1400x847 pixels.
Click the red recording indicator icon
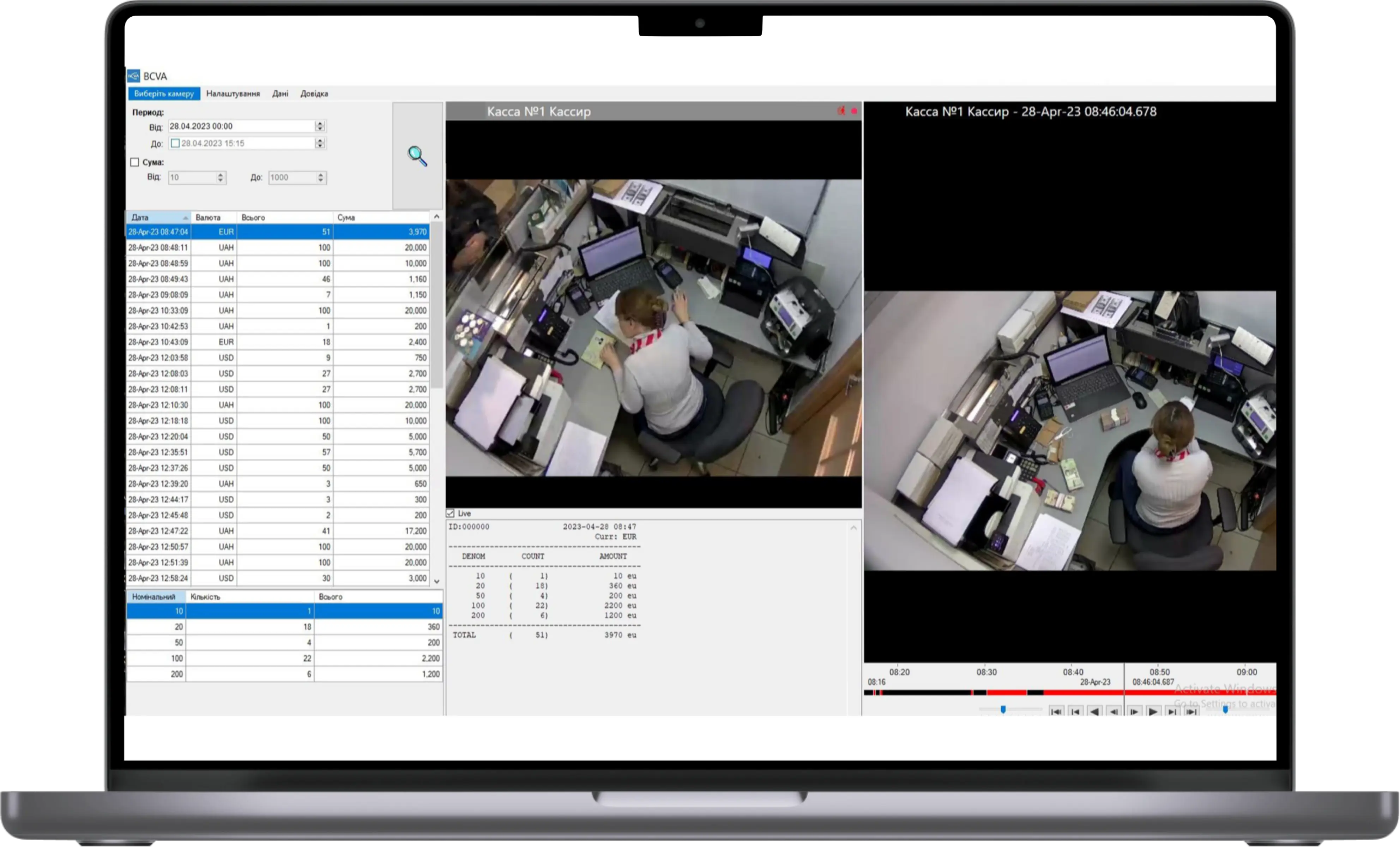coord(853,112)
